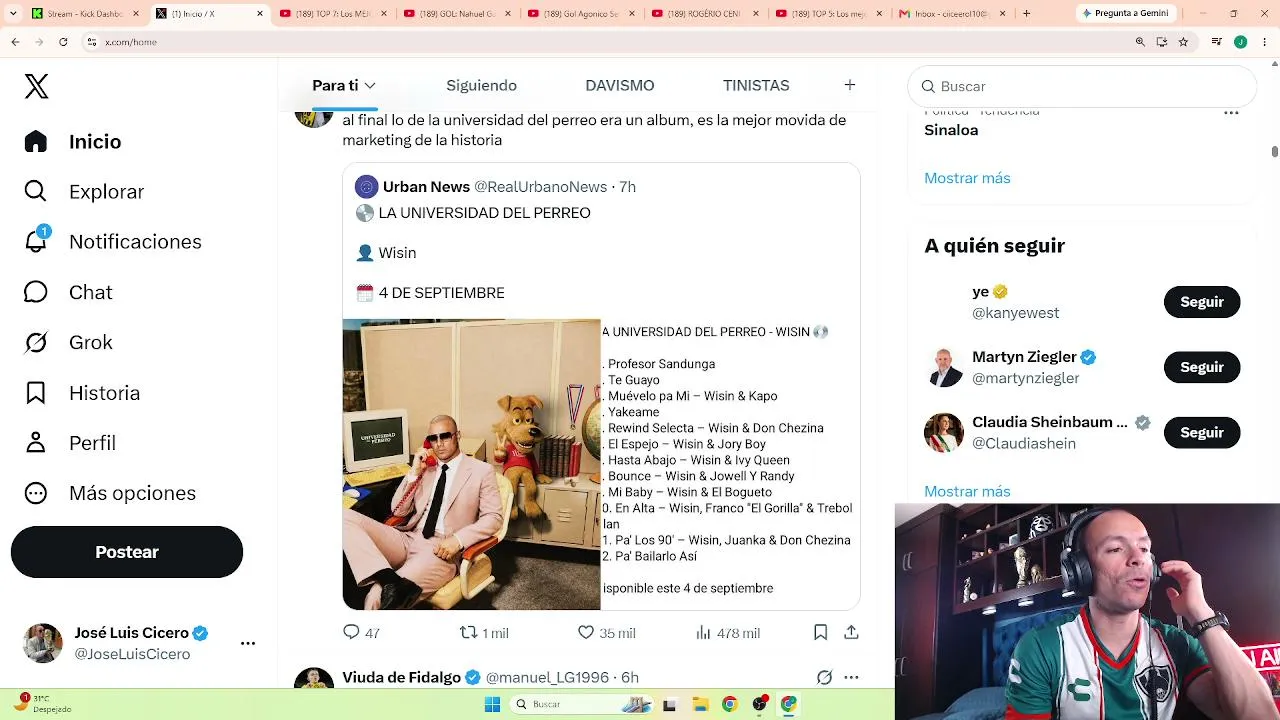The height and width of the screenshot is (720, 1280).
Task: Open Windows Start menu
Action: (x=492, y=705)
